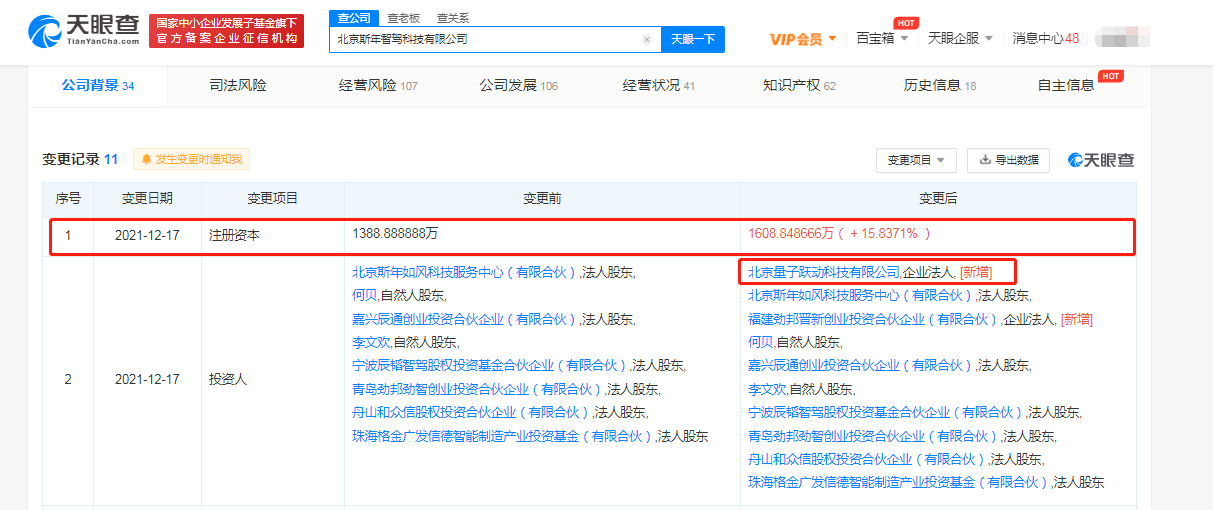The width and height of the screenshot is (1213, 510).
Task: Click the HOT badge above 百宝箱
Action: pyautogui.click(x=905, y=22)
